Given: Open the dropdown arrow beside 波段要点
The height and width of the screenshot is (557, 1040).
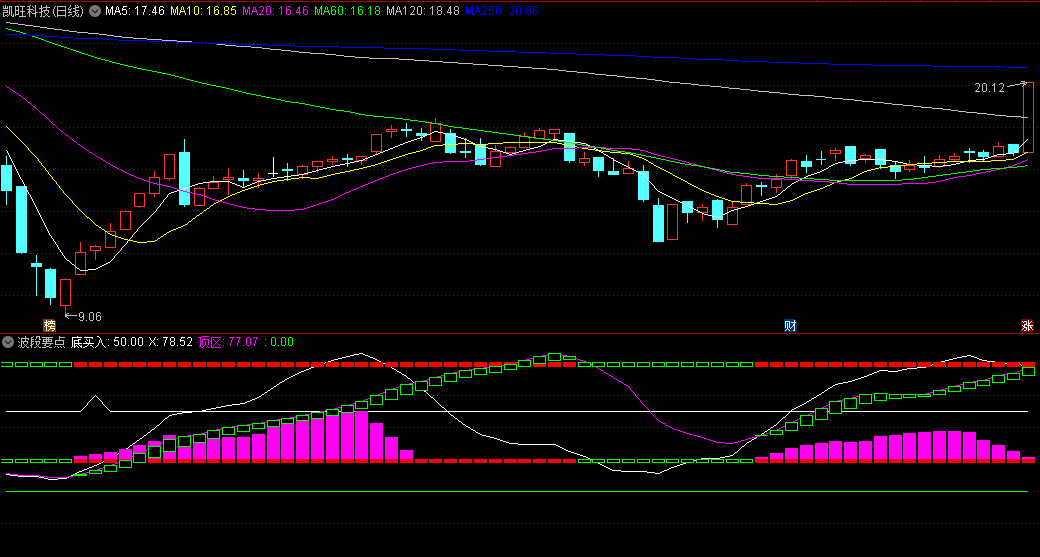Looking at the screenshot, I should click(8, 342).
